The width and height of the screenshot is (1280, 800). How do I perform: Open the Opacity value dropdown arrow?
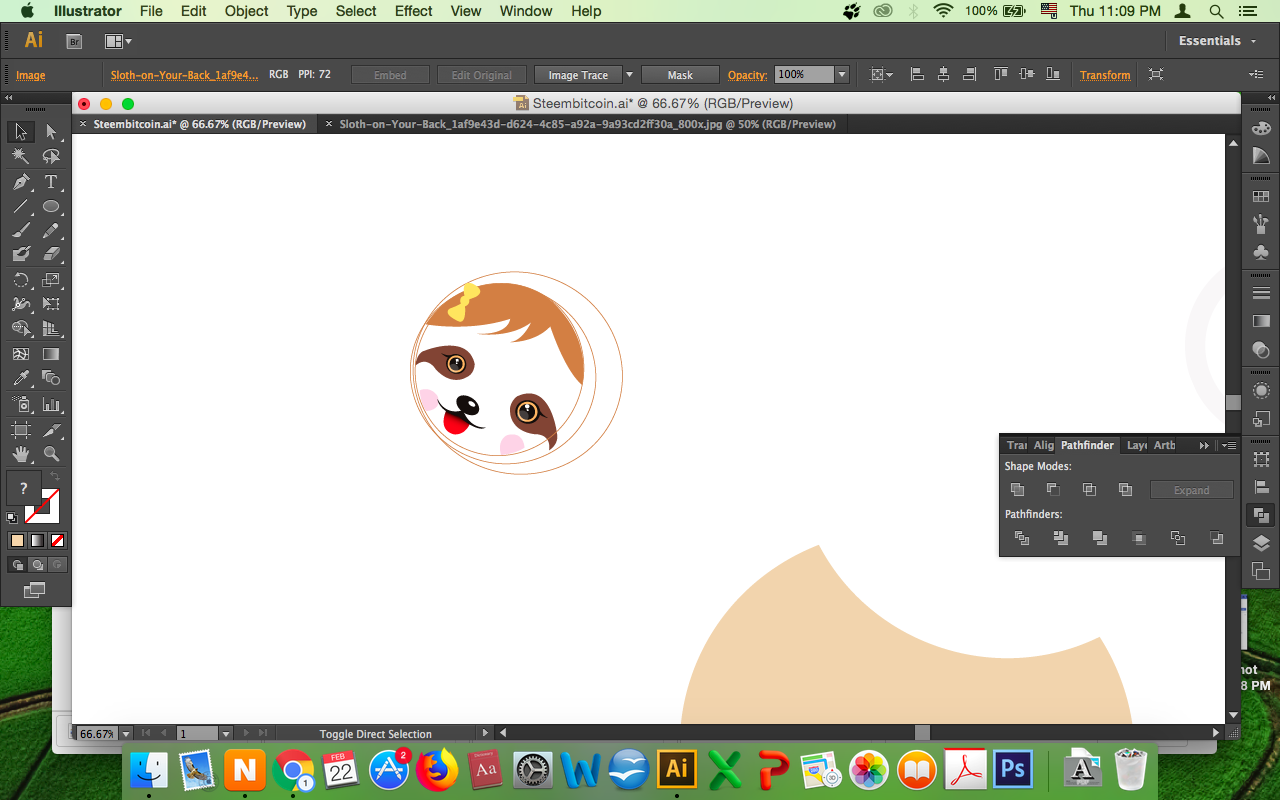tap(842, 74)
